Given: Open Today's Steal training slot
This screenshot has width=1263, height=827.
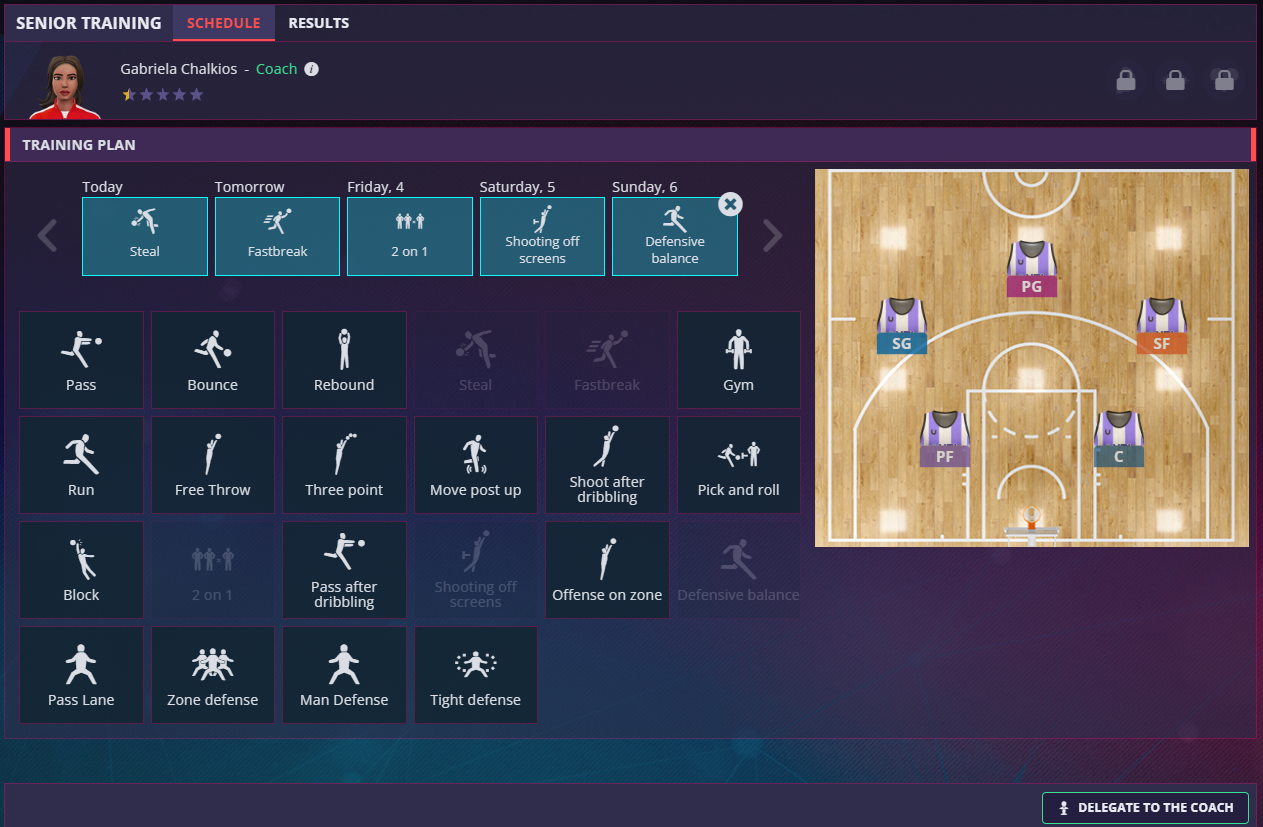Looking at the screenshot, I should point(145,236).
